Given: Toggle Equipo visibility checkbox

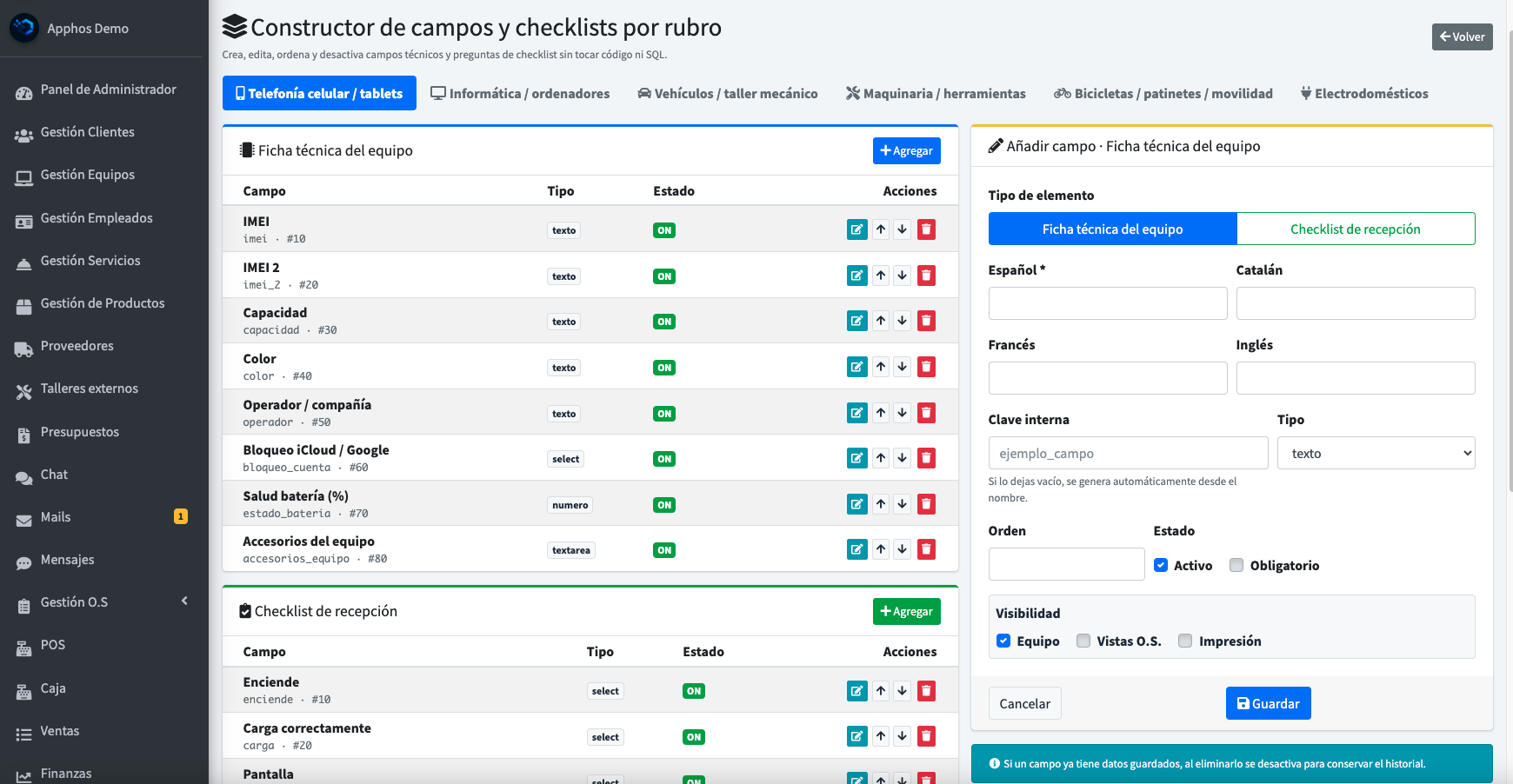Looking at the screenshot, I should pos(1003,641).
